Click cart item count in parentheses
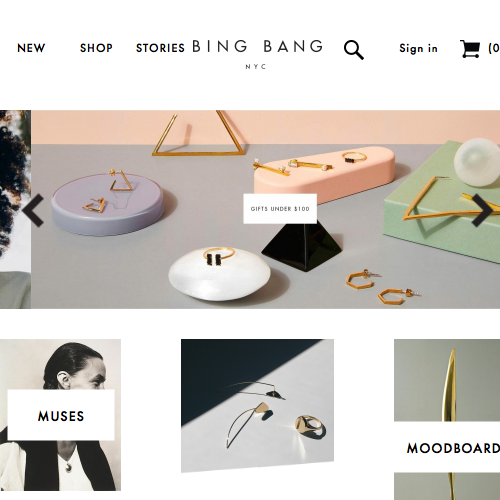This screenshot has width=500, height=500. pyautogui.click(x=494, y=48)
